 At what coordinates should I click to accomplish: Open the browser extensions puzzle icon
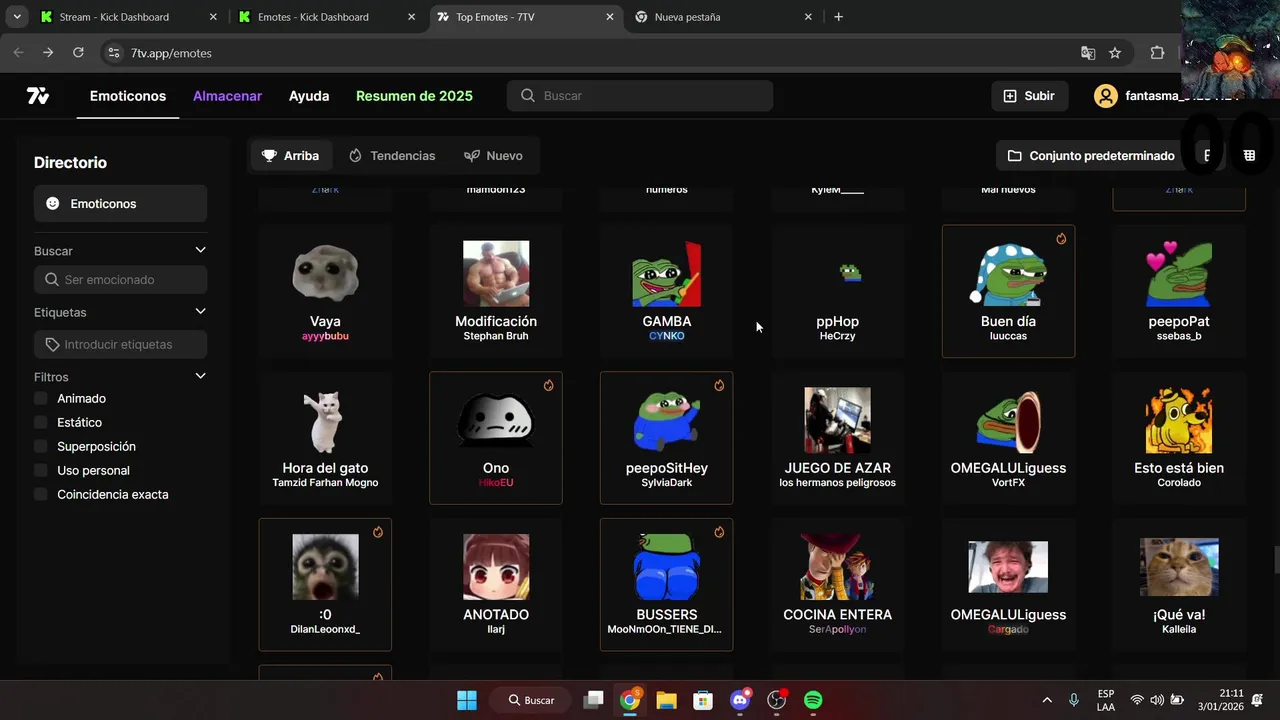[1157, 53]
